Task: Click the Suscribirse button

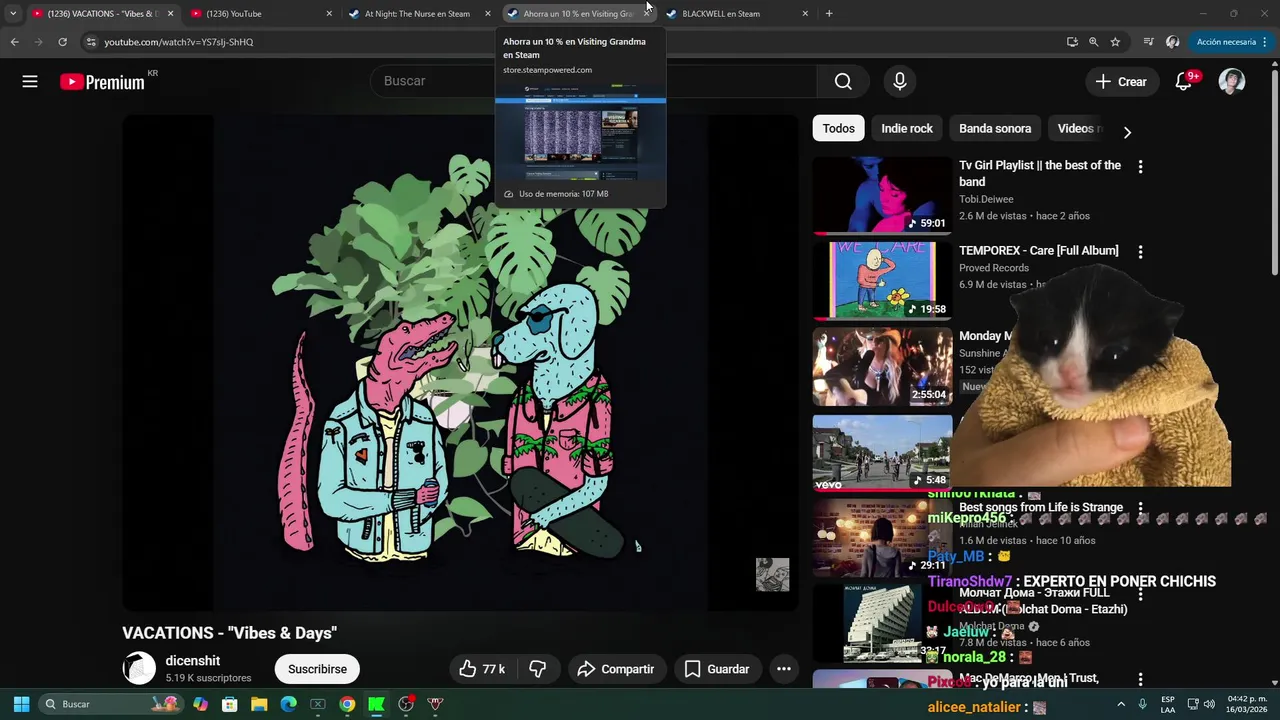Action: coord(317,669)
